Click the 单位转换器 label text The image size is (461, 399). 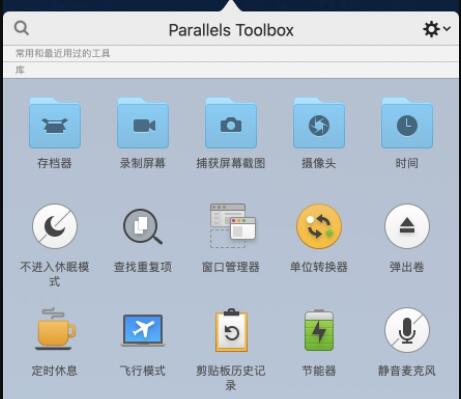pos(319,267)
